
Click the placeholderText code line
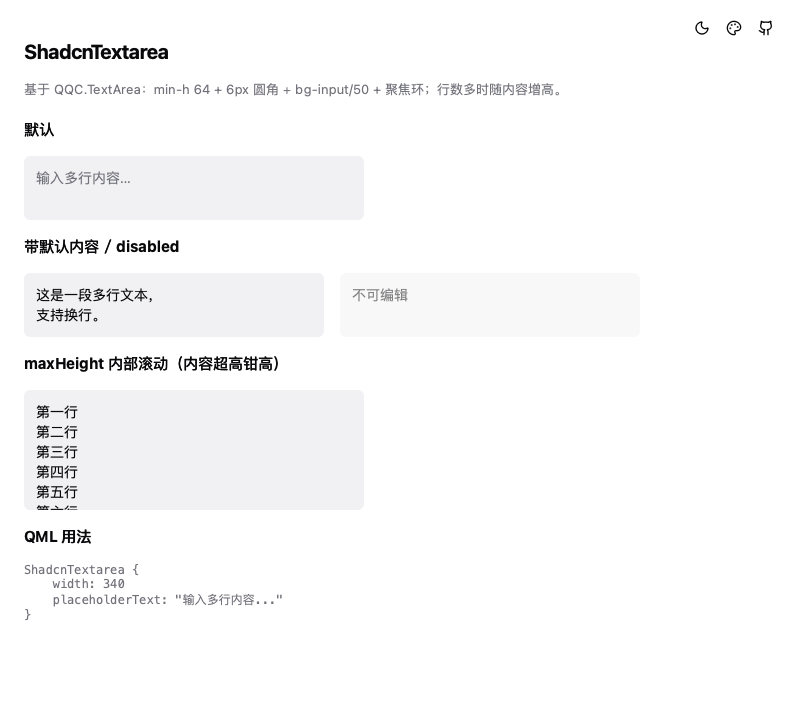tap(167, 600)
